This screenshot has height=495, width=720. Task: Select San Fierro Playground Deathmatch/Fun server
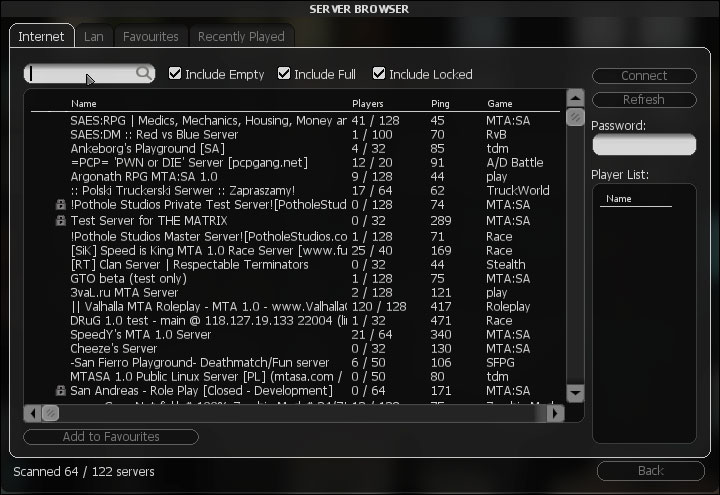coord(295,363)
